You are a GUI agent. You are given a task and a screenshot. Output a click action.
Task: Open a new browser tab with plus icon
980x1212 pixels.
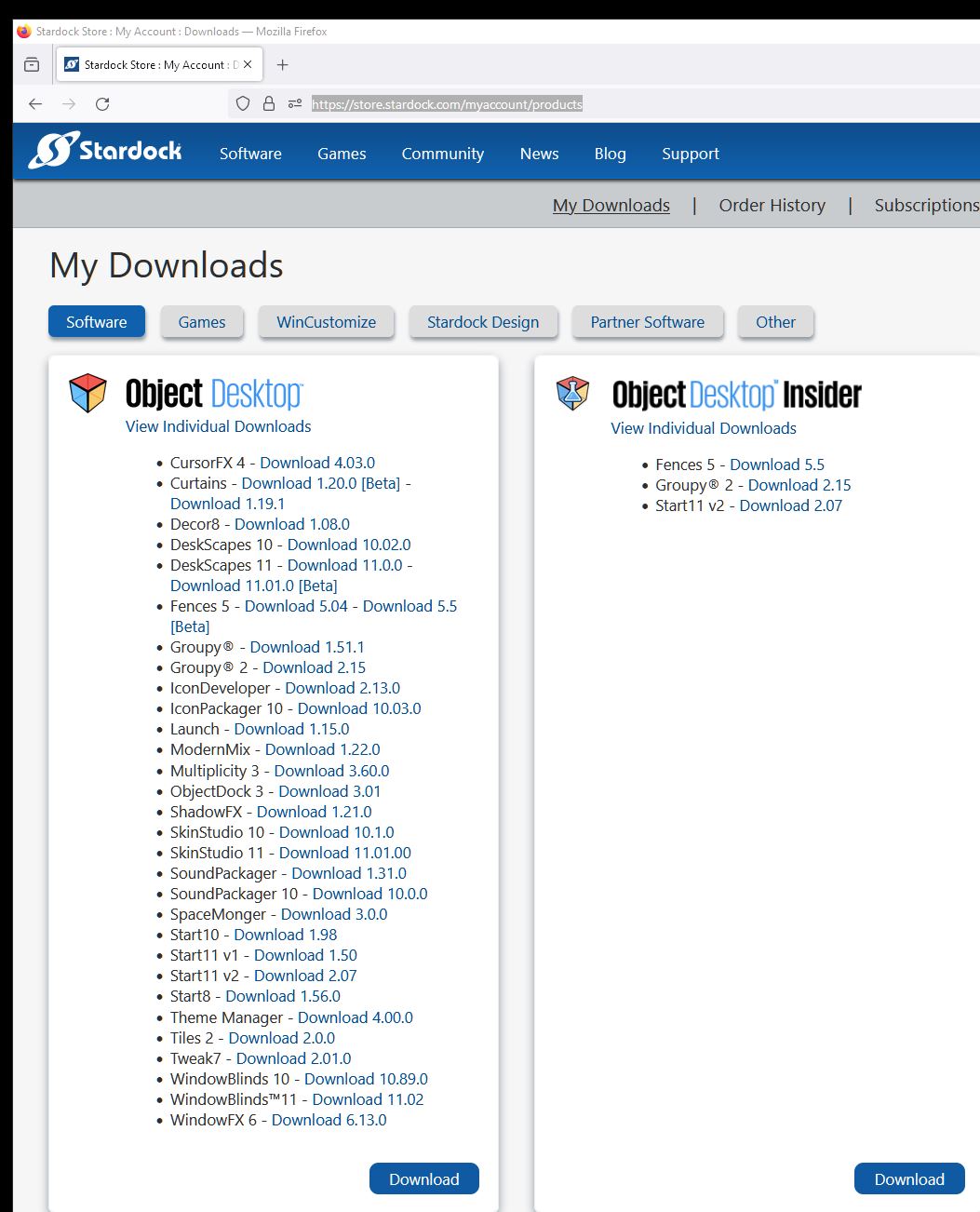pyautogui.click(x=283, y=65)
